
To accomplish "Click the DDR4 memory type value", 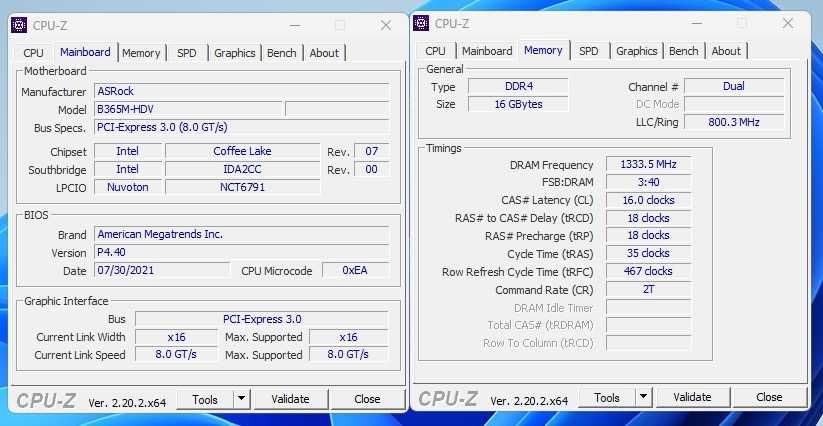I will pos(519,86).
